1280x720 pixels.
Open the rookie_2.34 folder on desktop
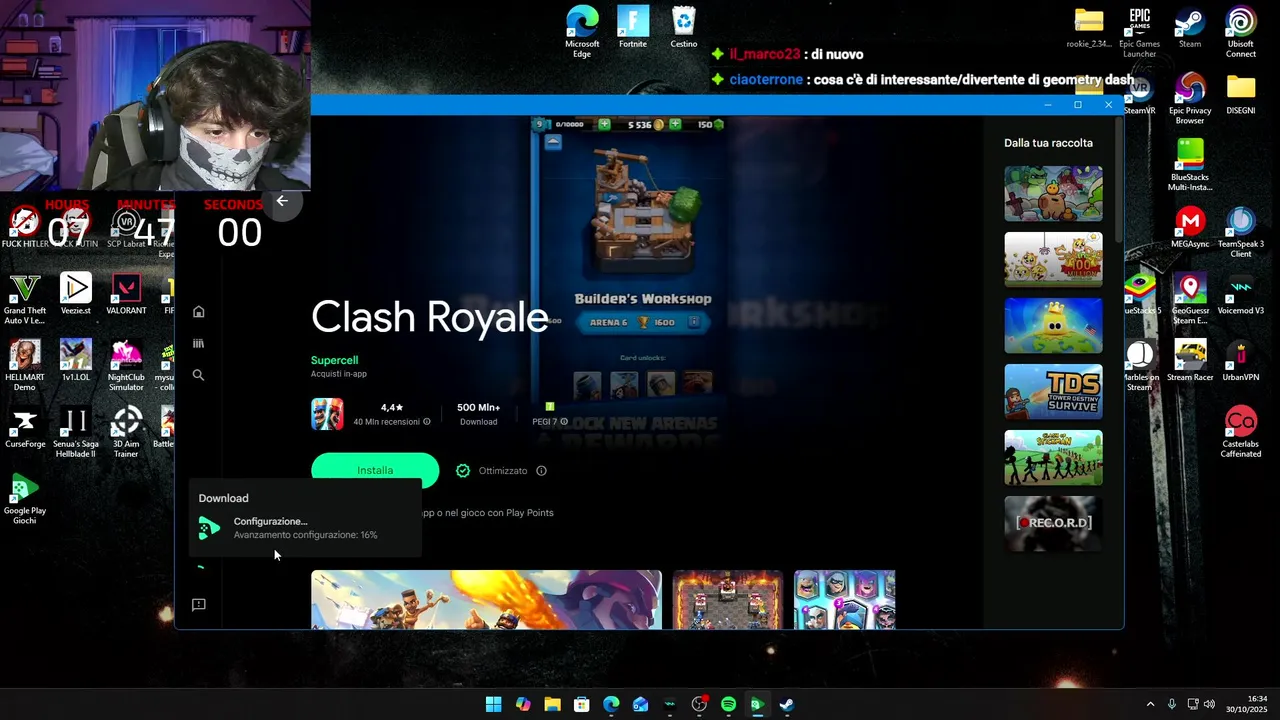click(1088, 27)
